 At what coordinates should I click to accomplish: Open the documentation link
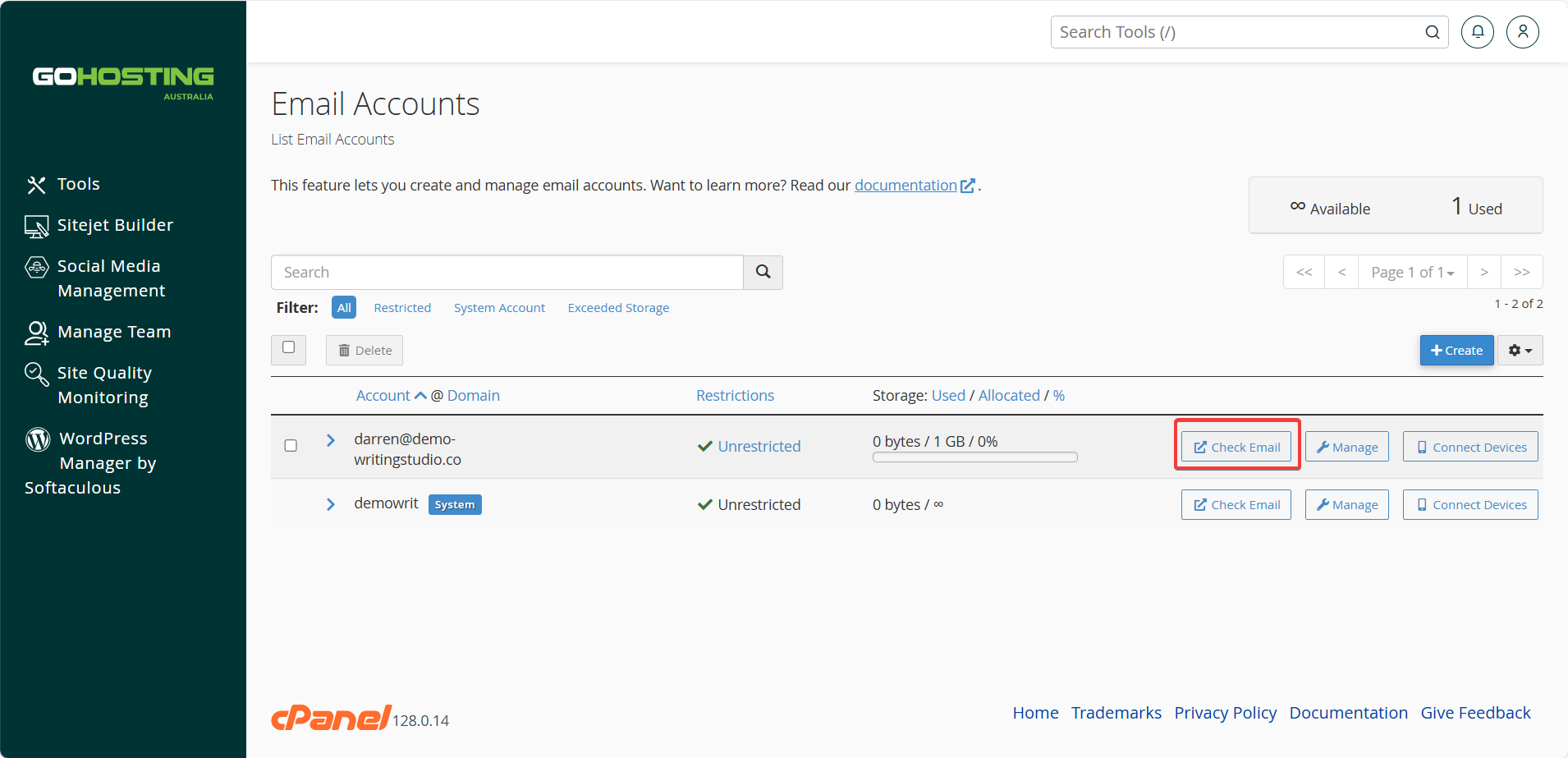pyautogui.click(x=914, y=186)
